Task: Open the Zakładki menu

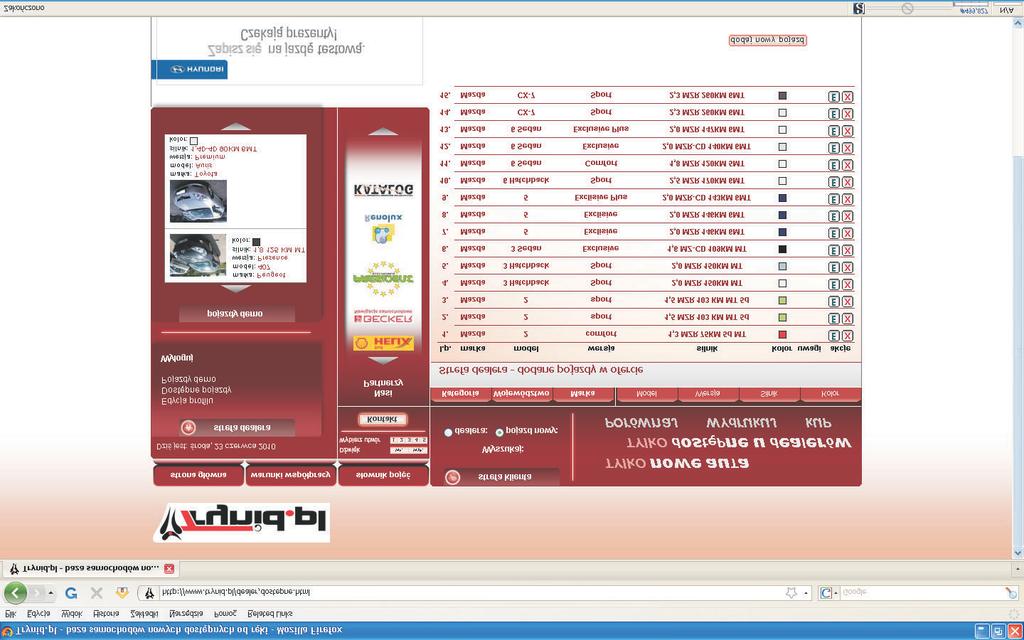Action: tap(144, 614)
